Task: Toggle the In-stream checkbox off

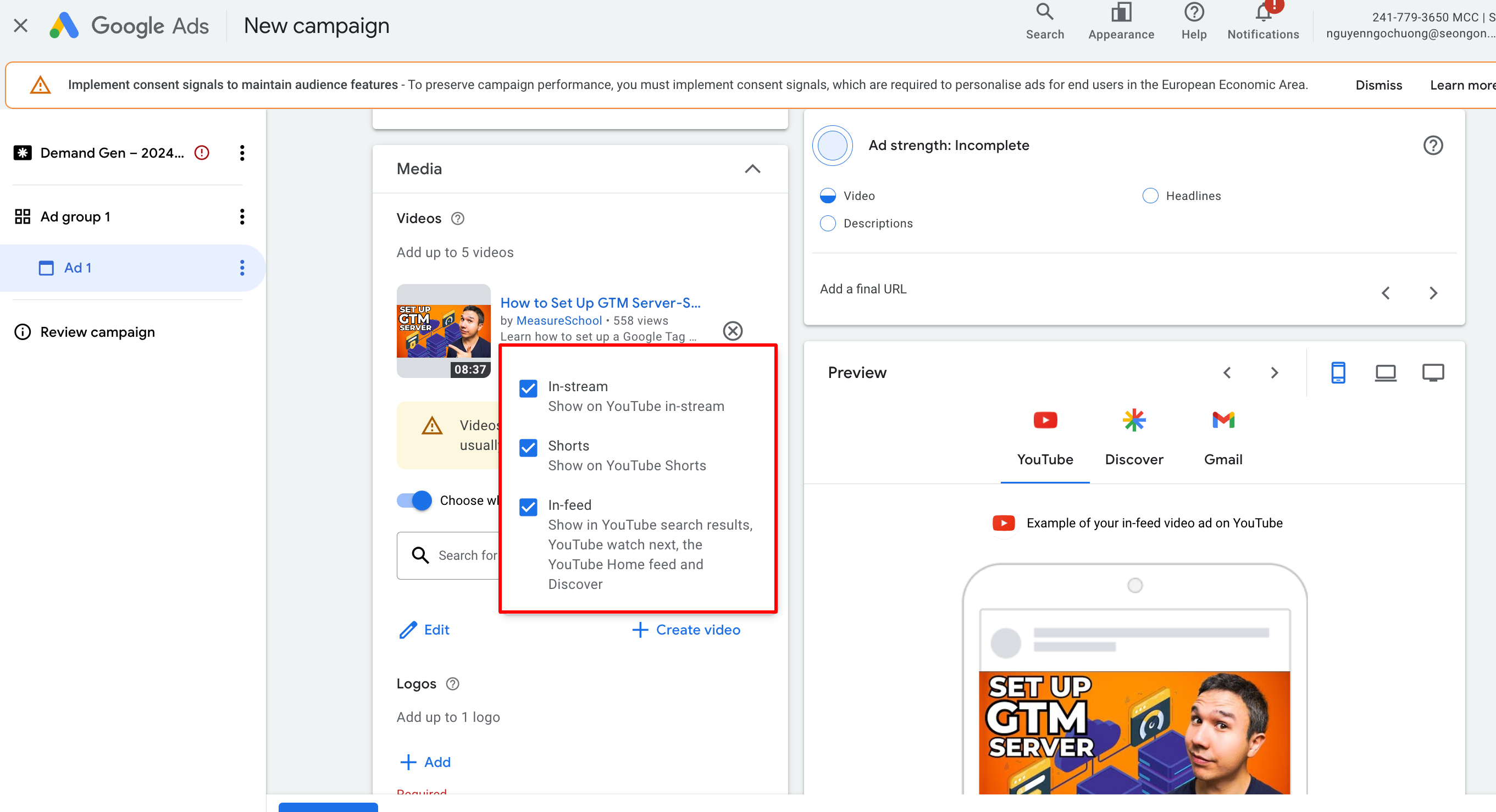Action: pyautogui.click(x=528, y=387)
